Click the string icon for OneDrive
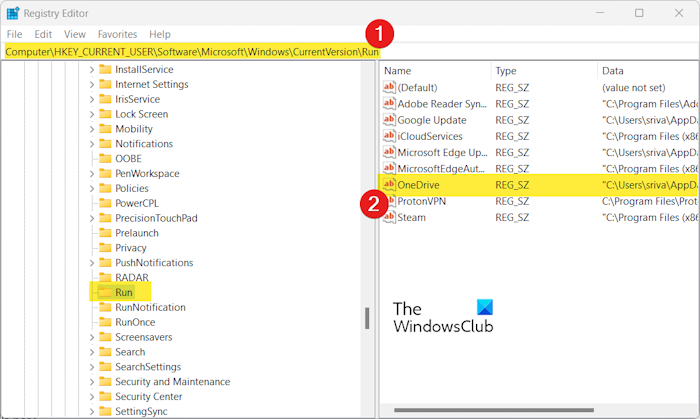This screenshot has width=700, height=419. (389, 184)
